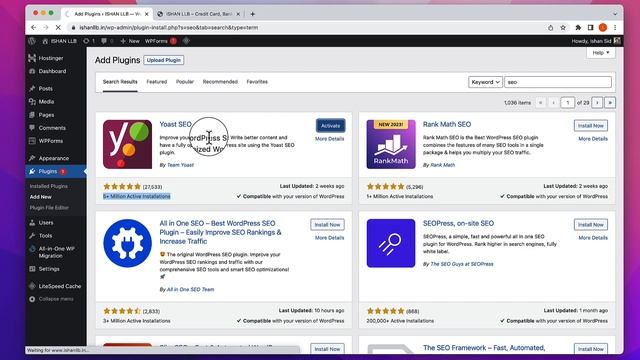Click the share icon in address bar
Screen dimensions: 640x360
coord(550,28)
